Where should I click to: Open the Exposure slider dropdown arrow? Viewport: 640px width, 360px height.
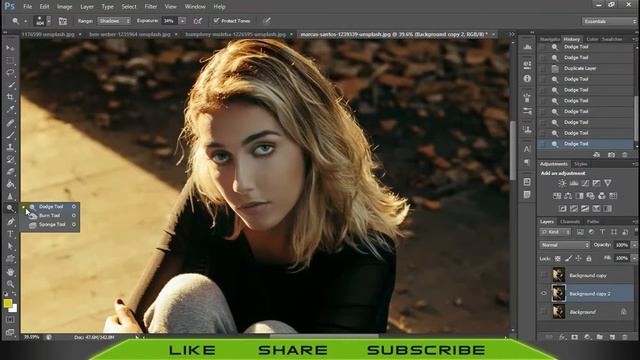(182, 21)
